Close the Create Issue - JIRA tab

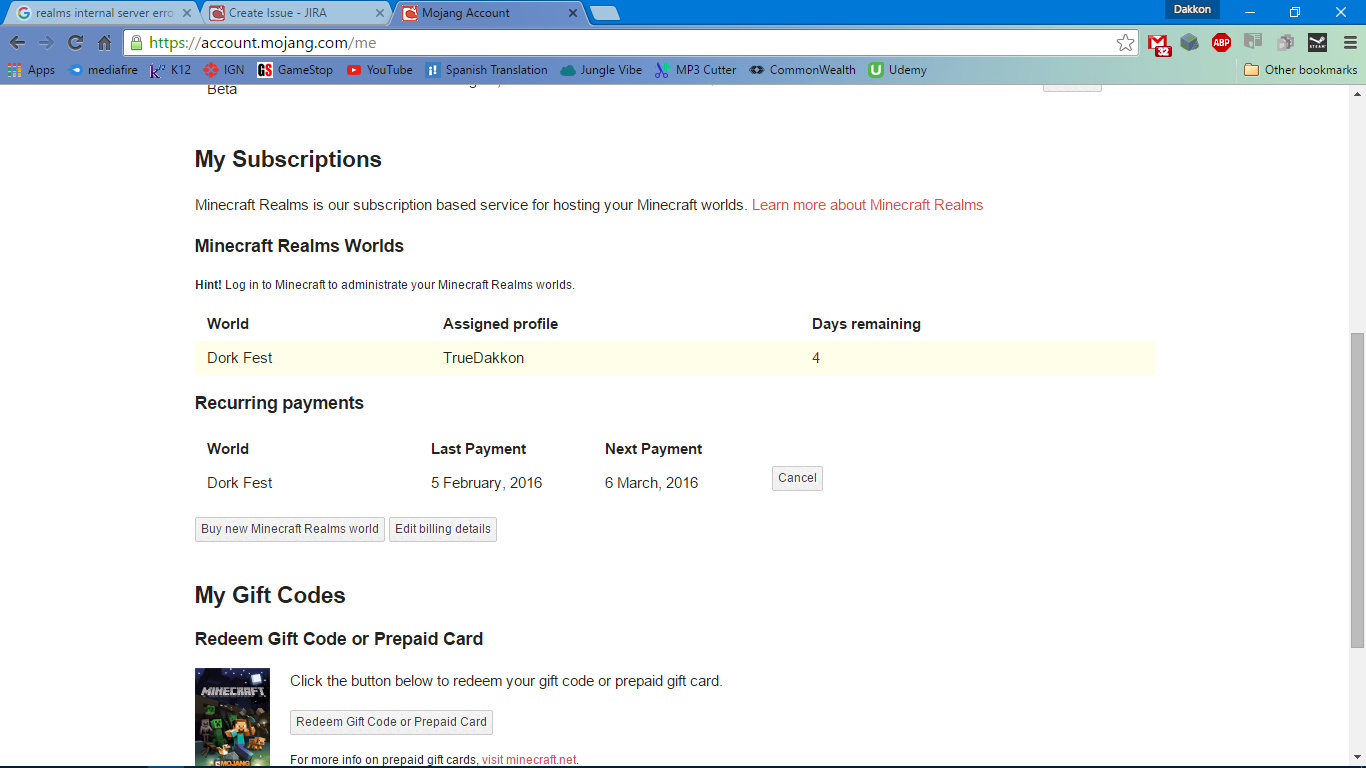pyautogui.click(x=380, y=13)
